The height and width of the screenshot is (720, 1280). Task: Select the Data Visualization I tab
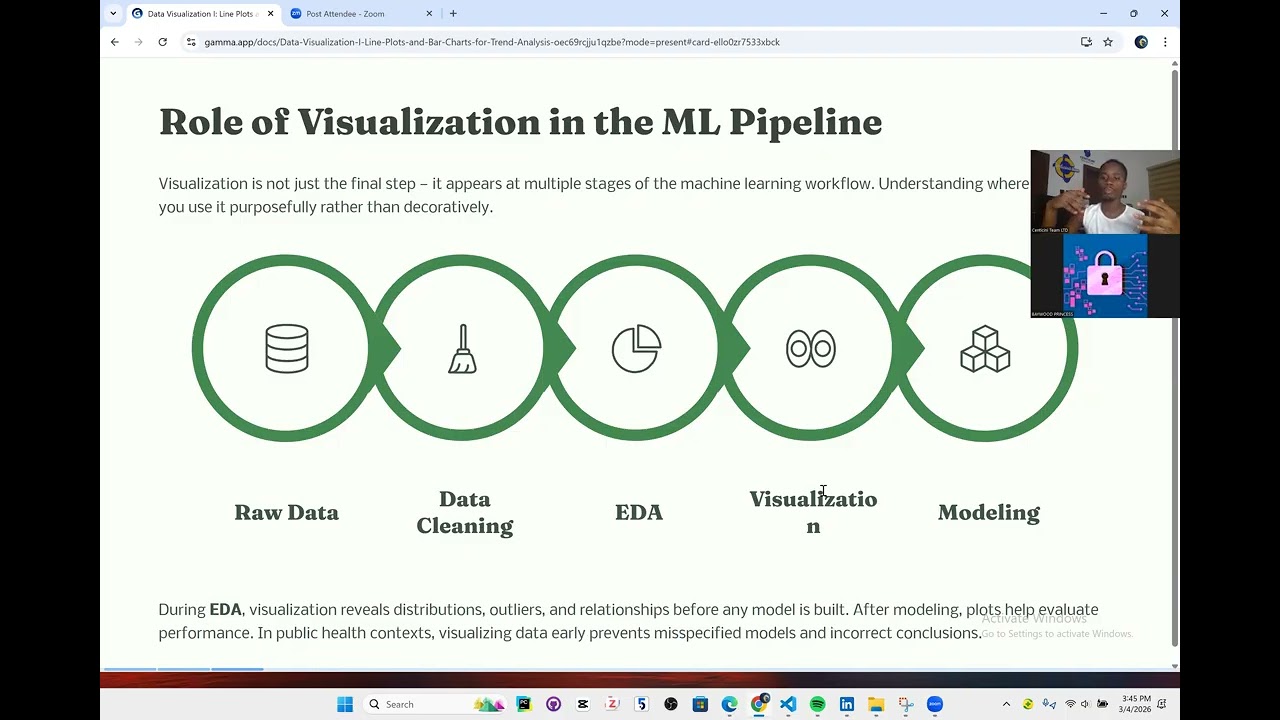[203, 14]
